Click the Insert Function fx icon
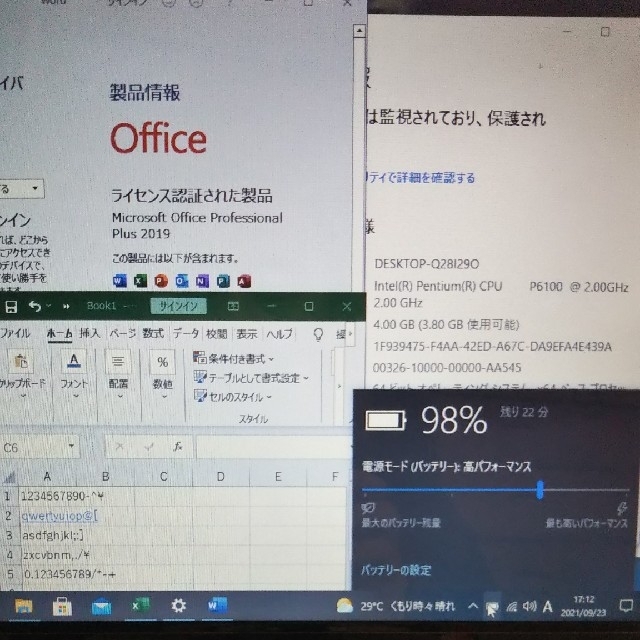The image size is (640, 640). [178, 447]
